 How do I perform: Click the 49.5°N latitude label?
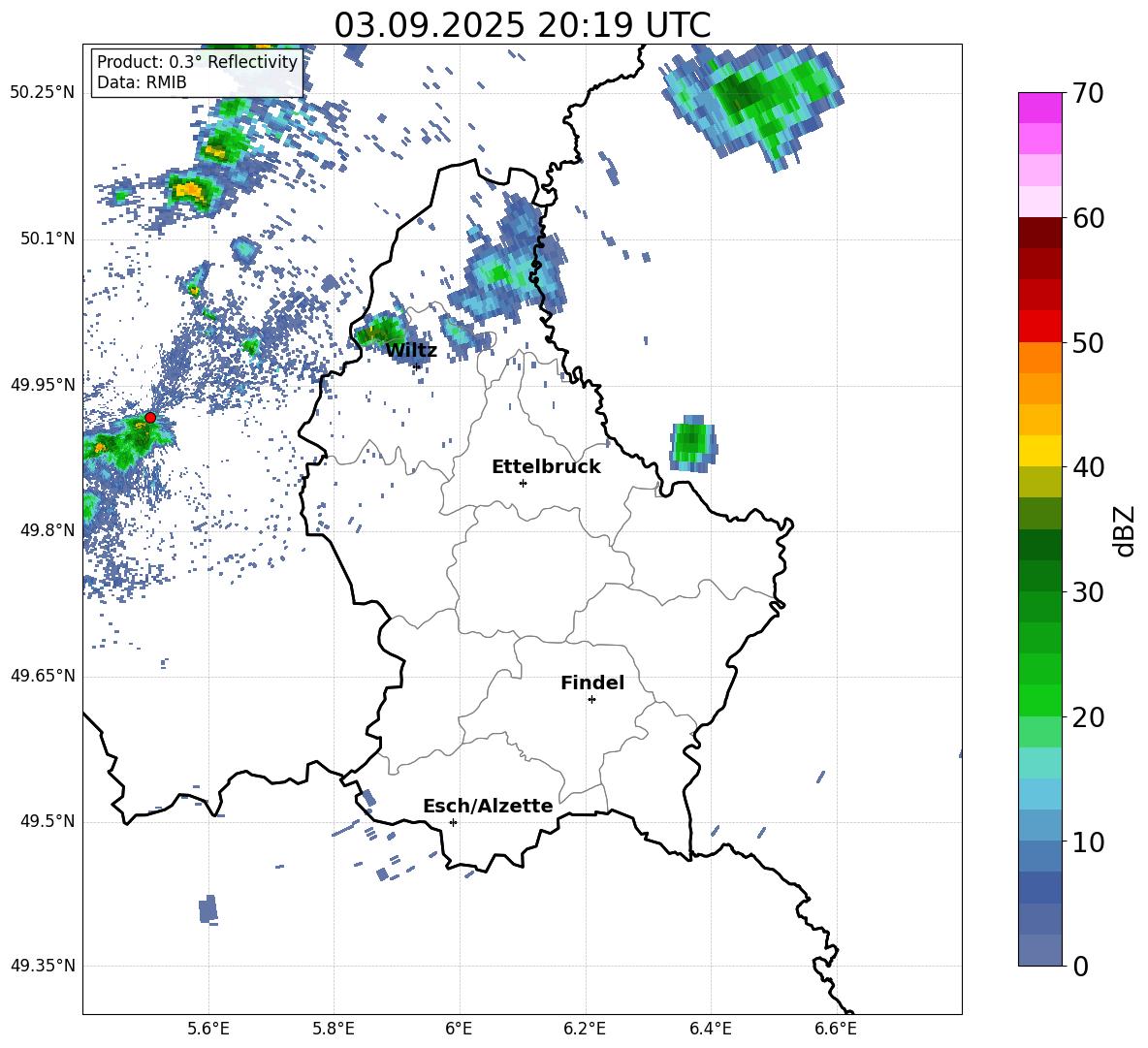(48, 821)
